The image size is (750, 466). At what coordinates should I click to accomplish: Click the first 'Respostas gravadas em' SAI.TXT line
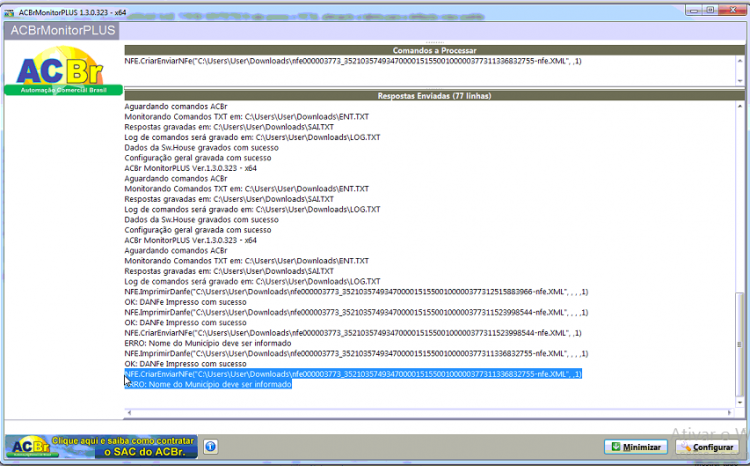tap(229, 127)
